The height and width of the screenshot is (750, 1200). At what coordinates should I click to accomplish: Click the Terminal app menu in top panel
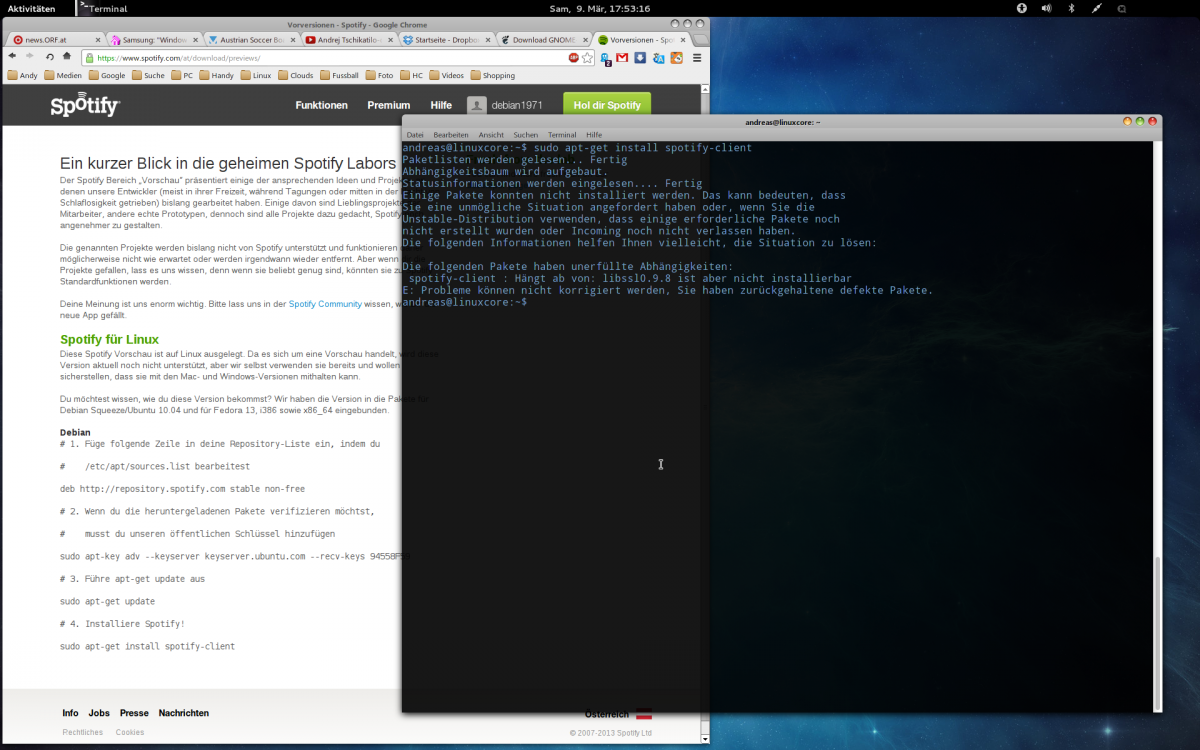pyautogui.click(x=103, y=8)
